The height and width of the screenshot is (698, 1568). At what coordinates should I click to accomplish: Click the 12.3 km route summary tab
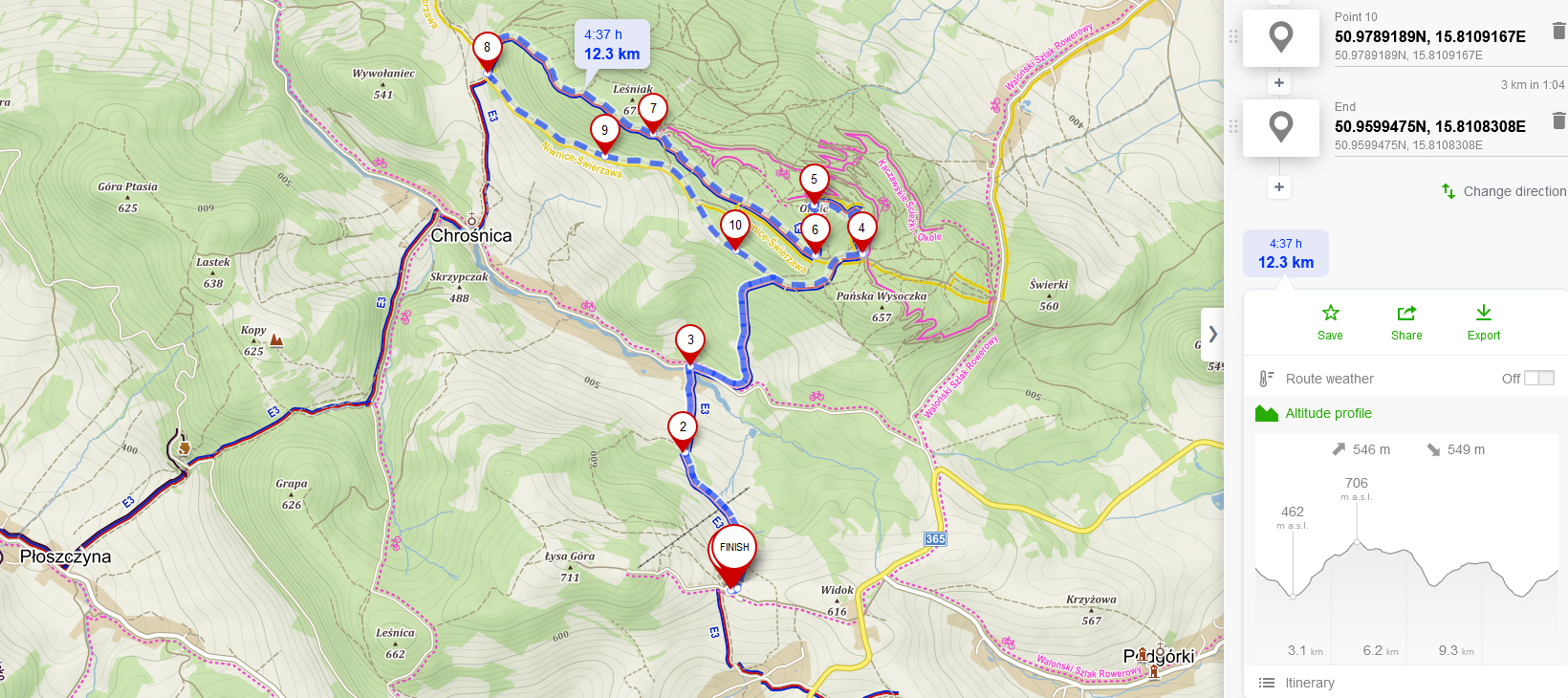(x=1286, y=253)
